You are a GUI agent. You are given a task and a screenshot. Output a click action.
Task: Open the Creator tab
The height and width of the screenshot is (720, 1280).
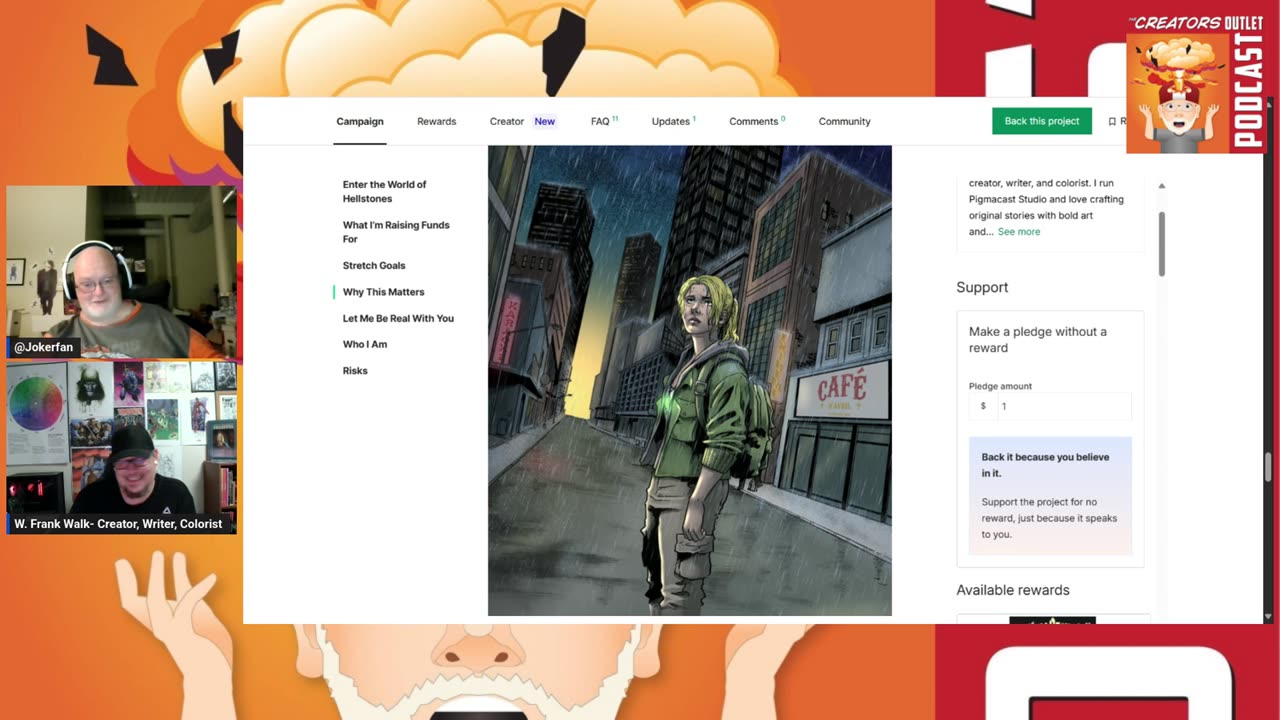point(506,121)
